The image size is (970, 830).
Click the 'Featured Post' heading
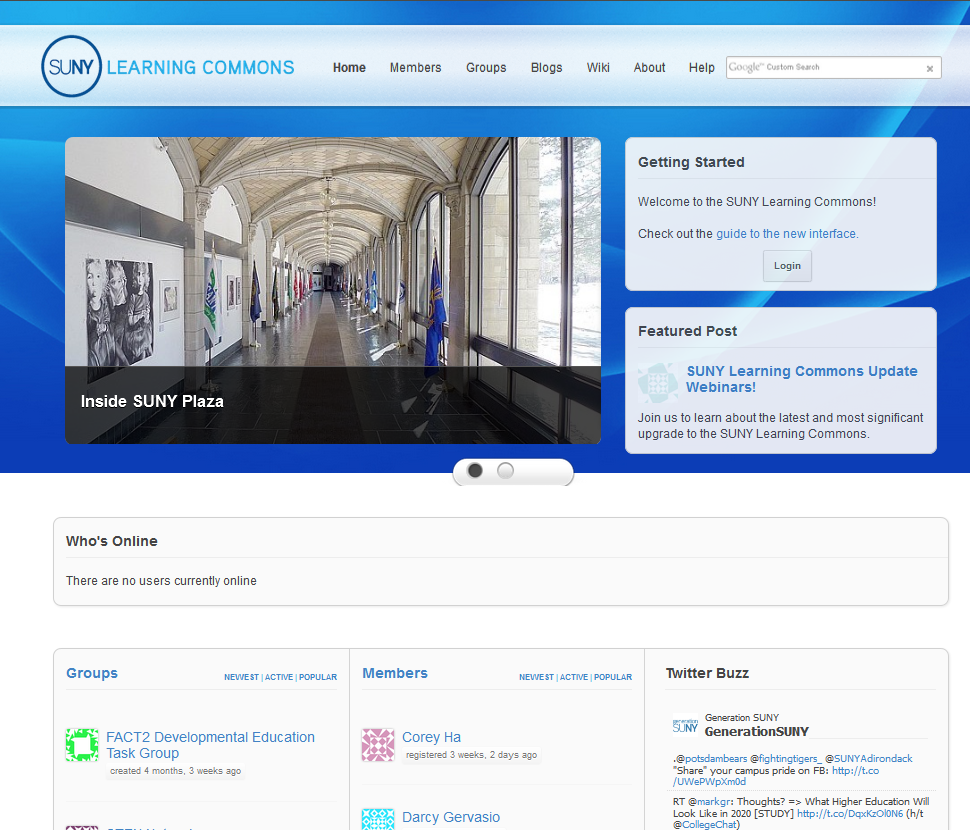click(687, 331)
